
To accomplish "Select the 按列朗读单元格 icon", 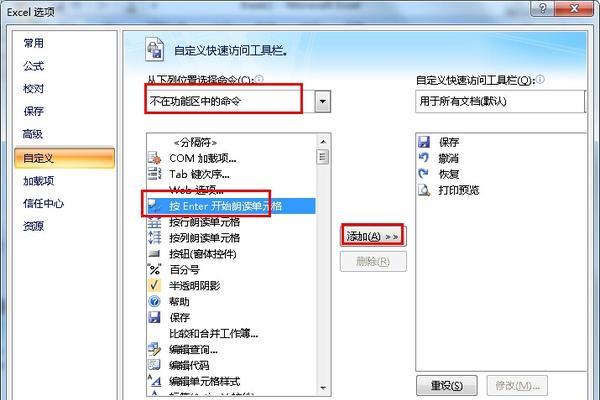I will [154, 237].
